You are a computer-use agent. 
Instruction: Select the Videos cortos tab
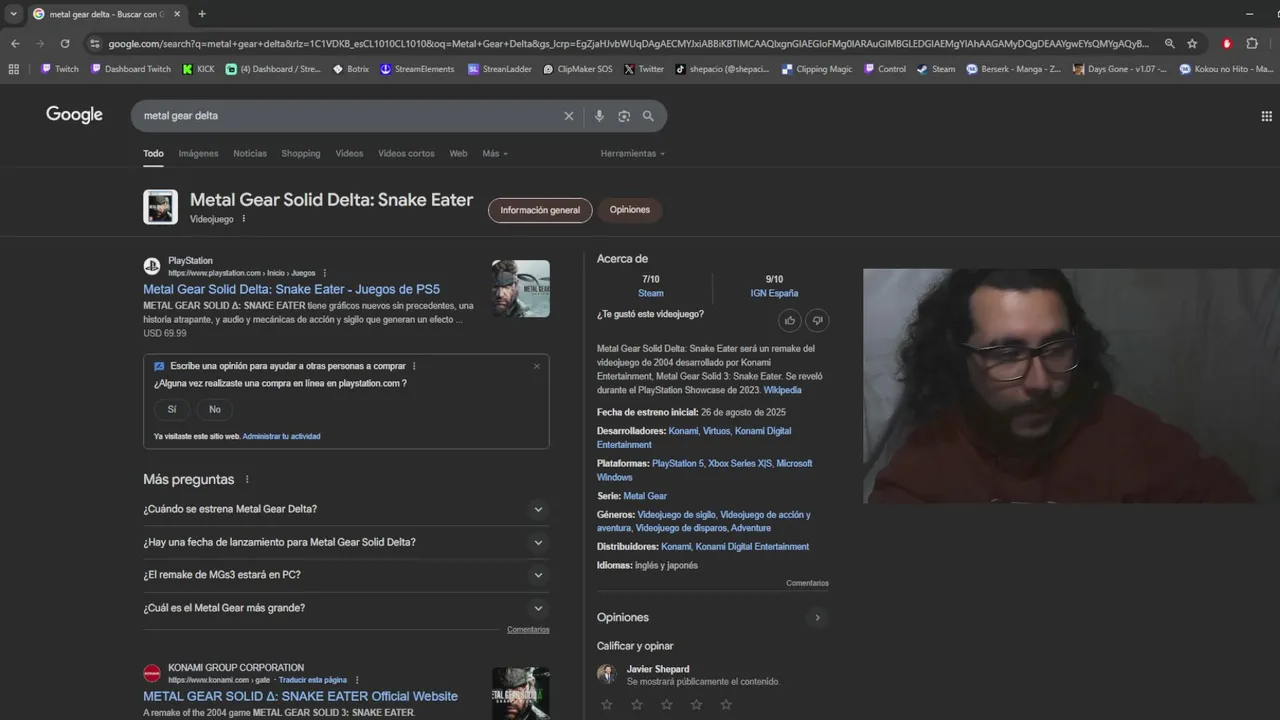tap(406, 154)
